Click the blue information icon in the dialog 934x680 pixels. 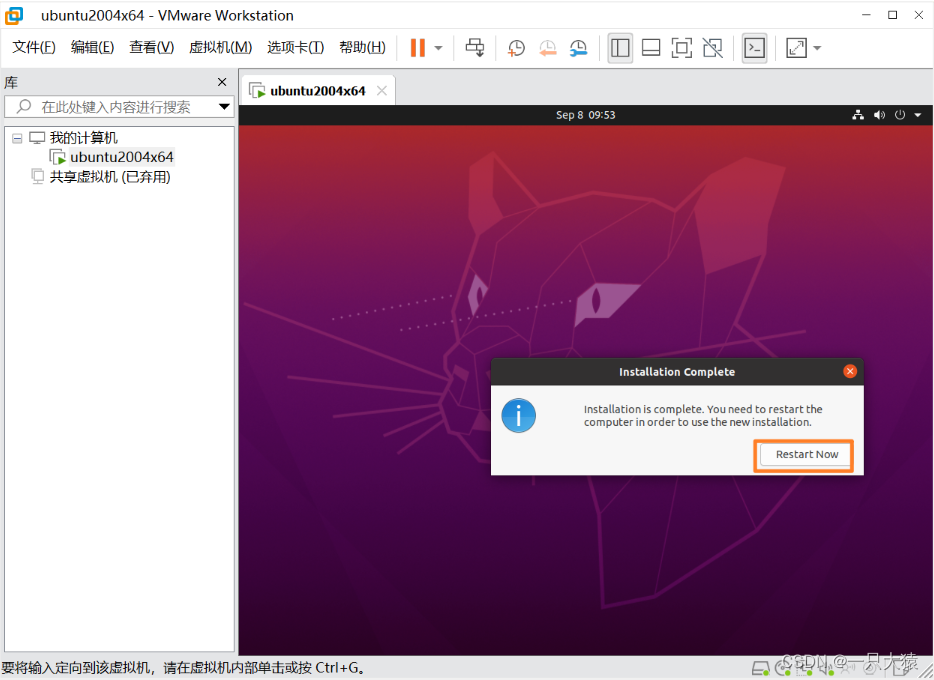518,415
